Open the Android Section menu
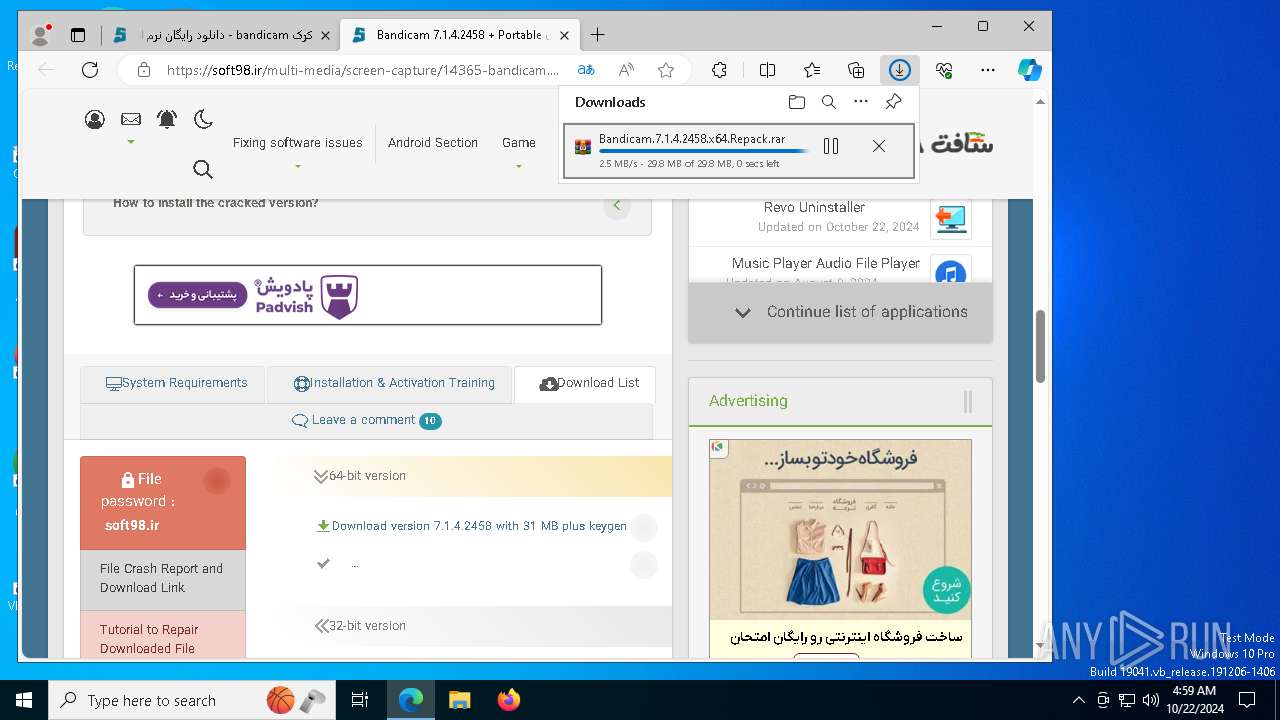1280x720 pixels. (x=433, y=143)
